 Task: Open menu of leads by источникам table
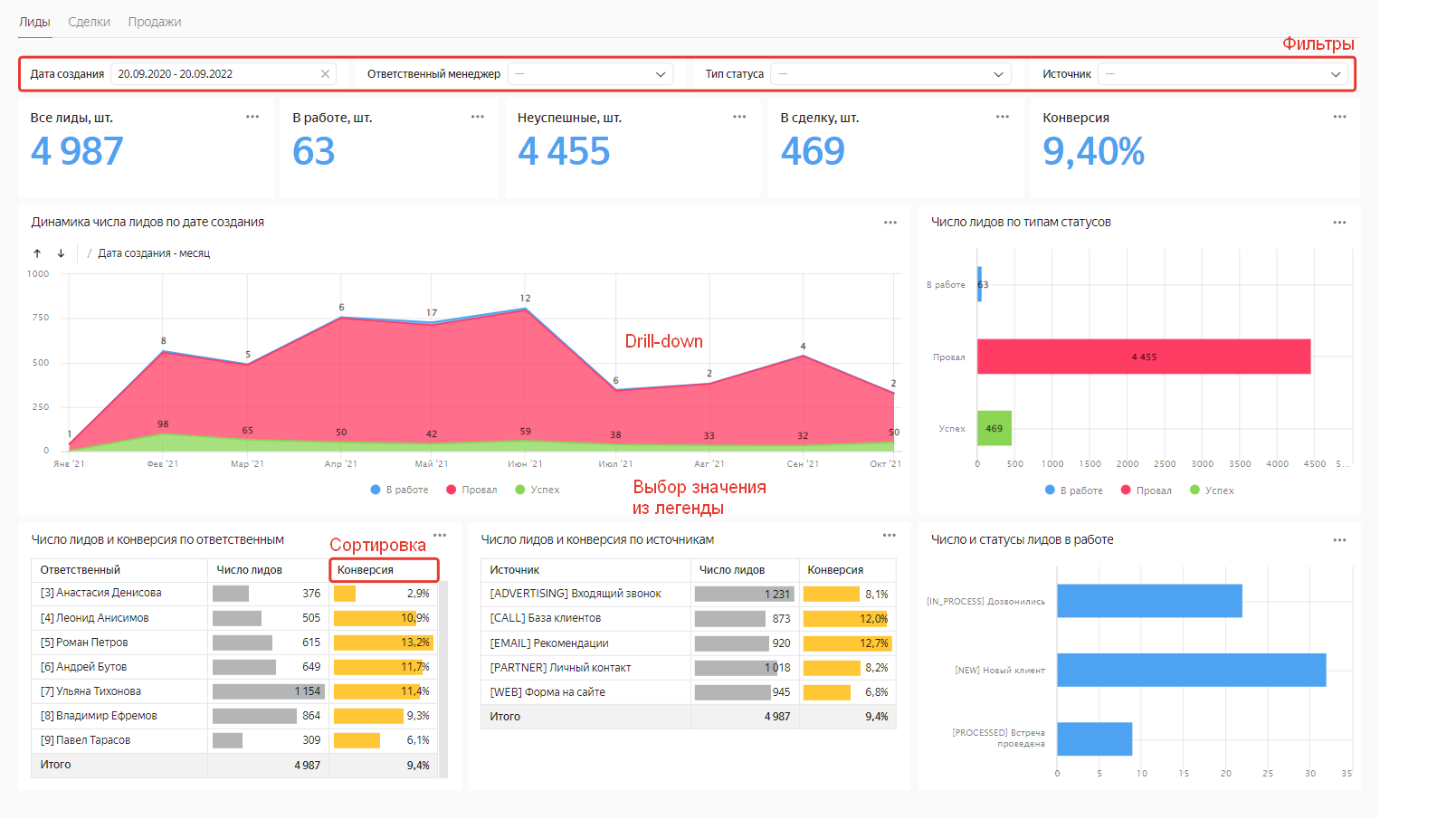890,535
